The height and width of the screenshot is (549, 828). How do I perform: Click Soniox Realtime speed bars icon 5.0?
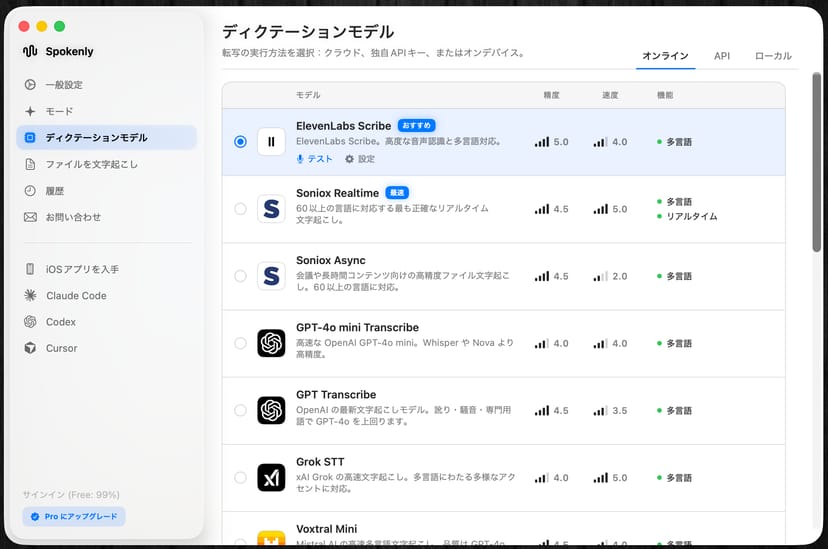point(600,209)
